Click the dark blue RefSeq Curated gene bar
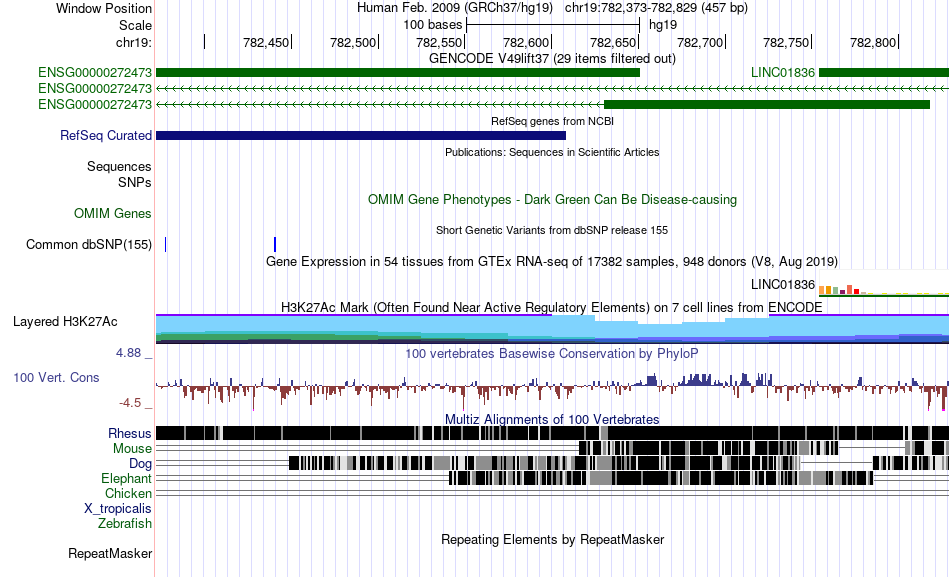 (x=360, y=136)
